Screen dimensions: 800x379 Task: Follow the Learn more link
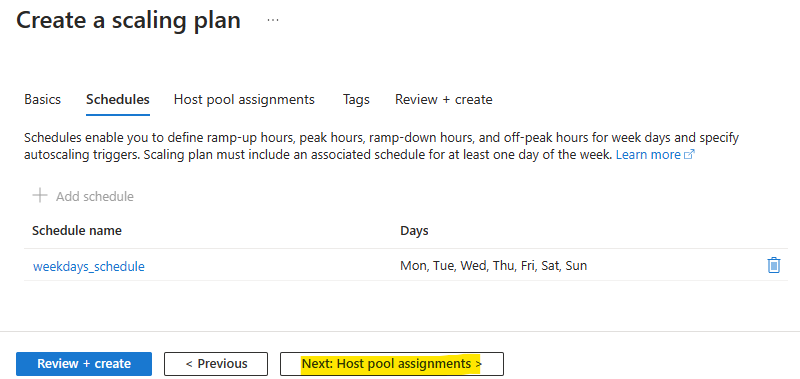[648, 155]
